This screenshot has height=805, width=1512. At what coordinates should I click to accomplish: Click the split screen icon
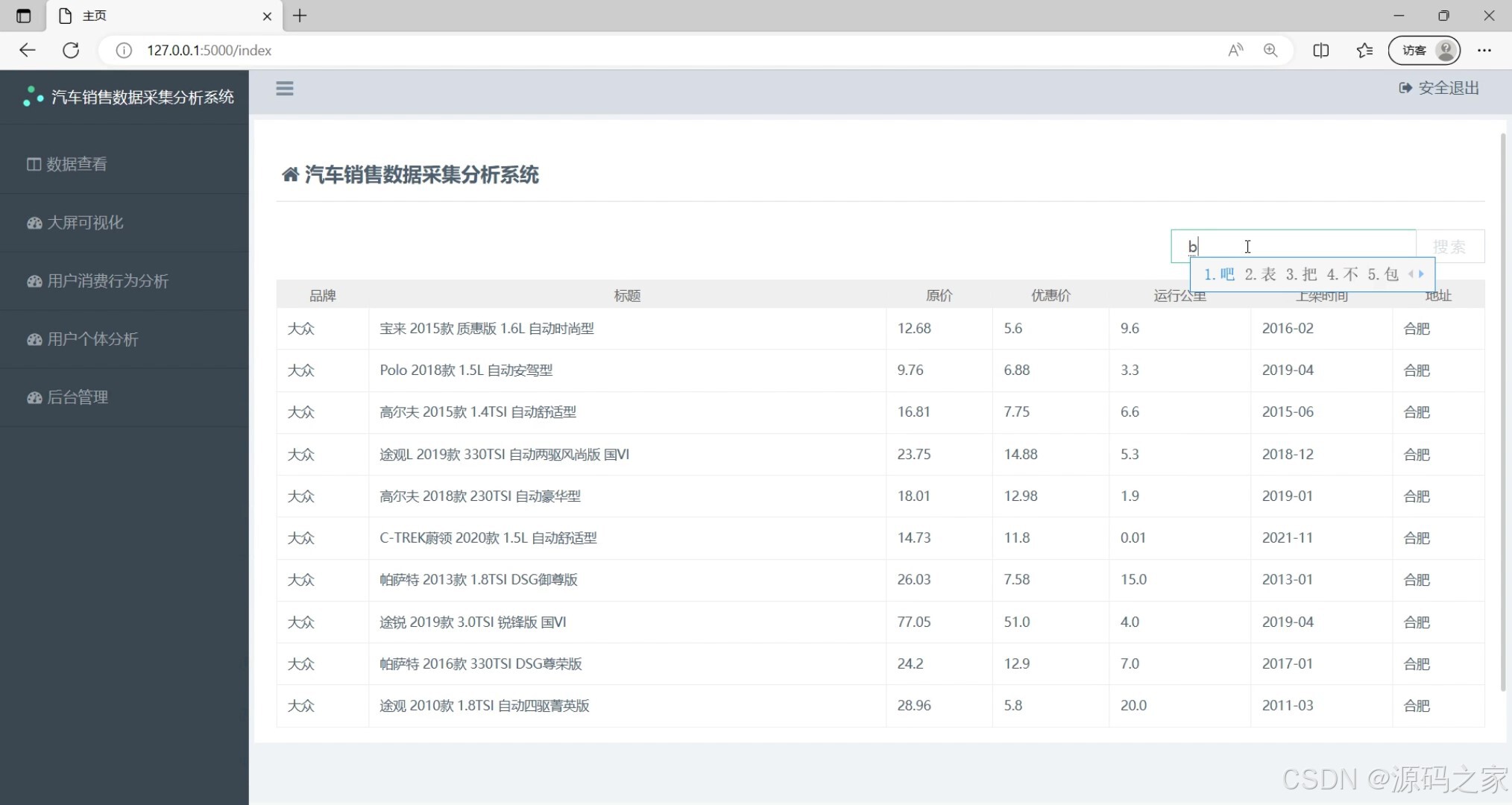coord(1320,50)
